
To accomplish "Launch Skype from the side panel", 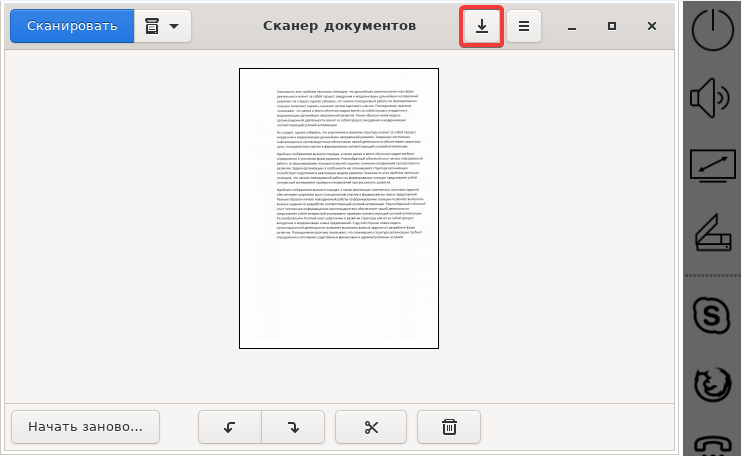I will 713,316.
